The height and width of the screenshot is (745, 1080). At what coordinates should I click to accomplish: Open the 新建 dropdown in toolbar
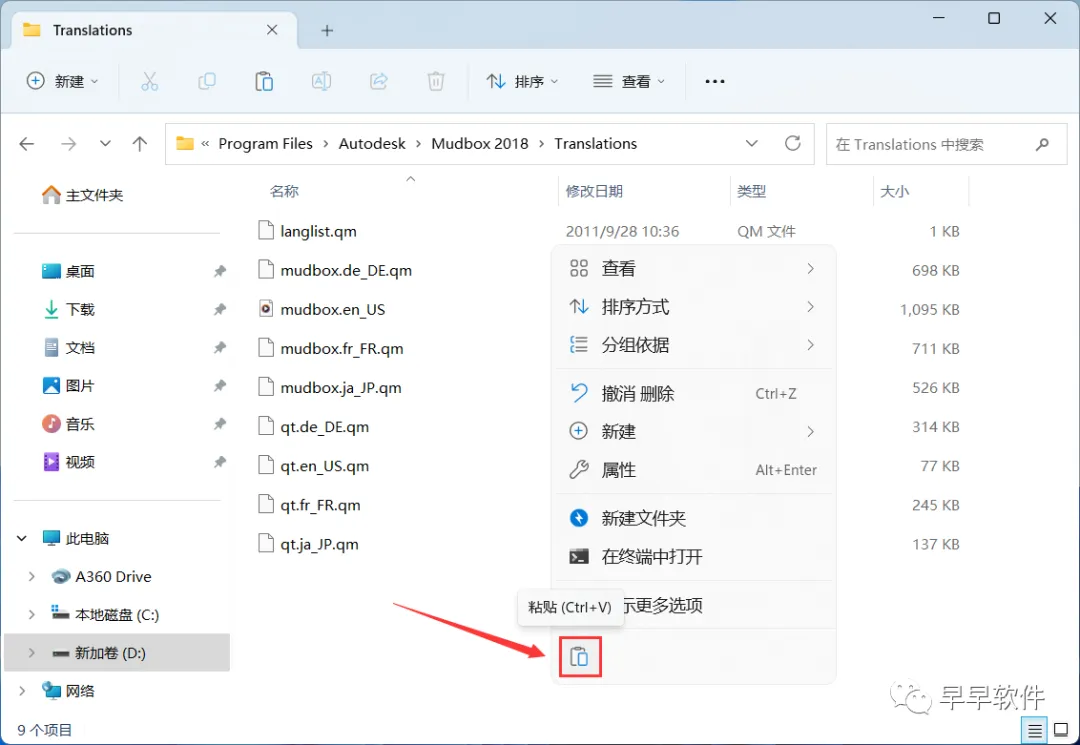coord(63,81)
